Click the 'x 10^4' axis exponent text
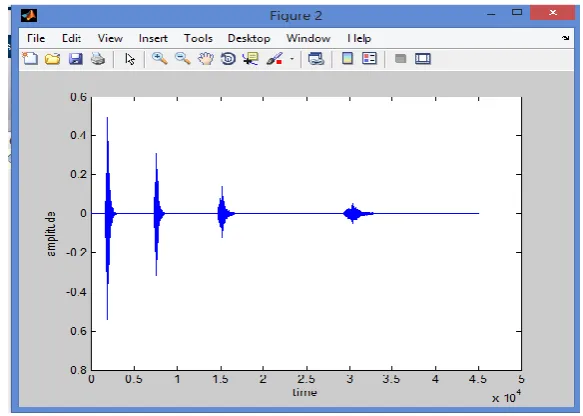The image size is (583, 416). click(506, 397)
